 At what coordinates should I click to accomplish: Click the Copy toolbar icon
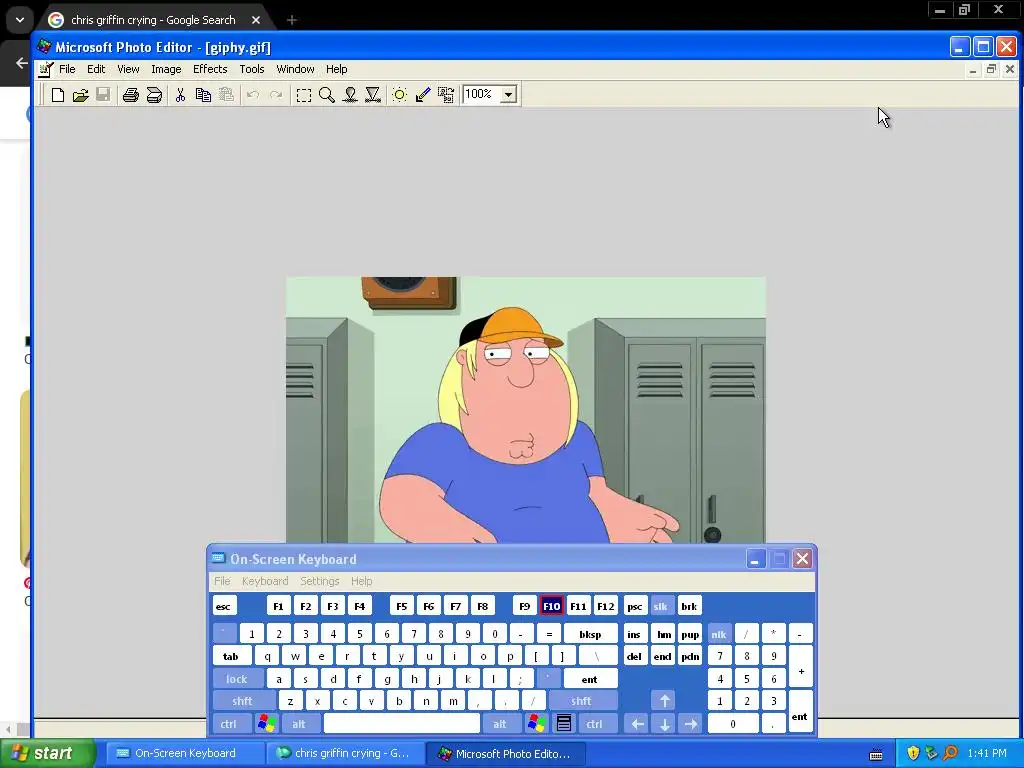(x=203, y=95)
